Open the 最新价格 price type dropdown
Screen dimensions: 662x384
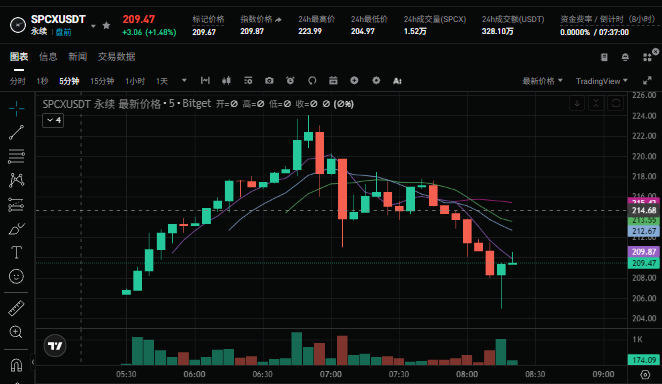pyautogui.click(x=543, y=81)
